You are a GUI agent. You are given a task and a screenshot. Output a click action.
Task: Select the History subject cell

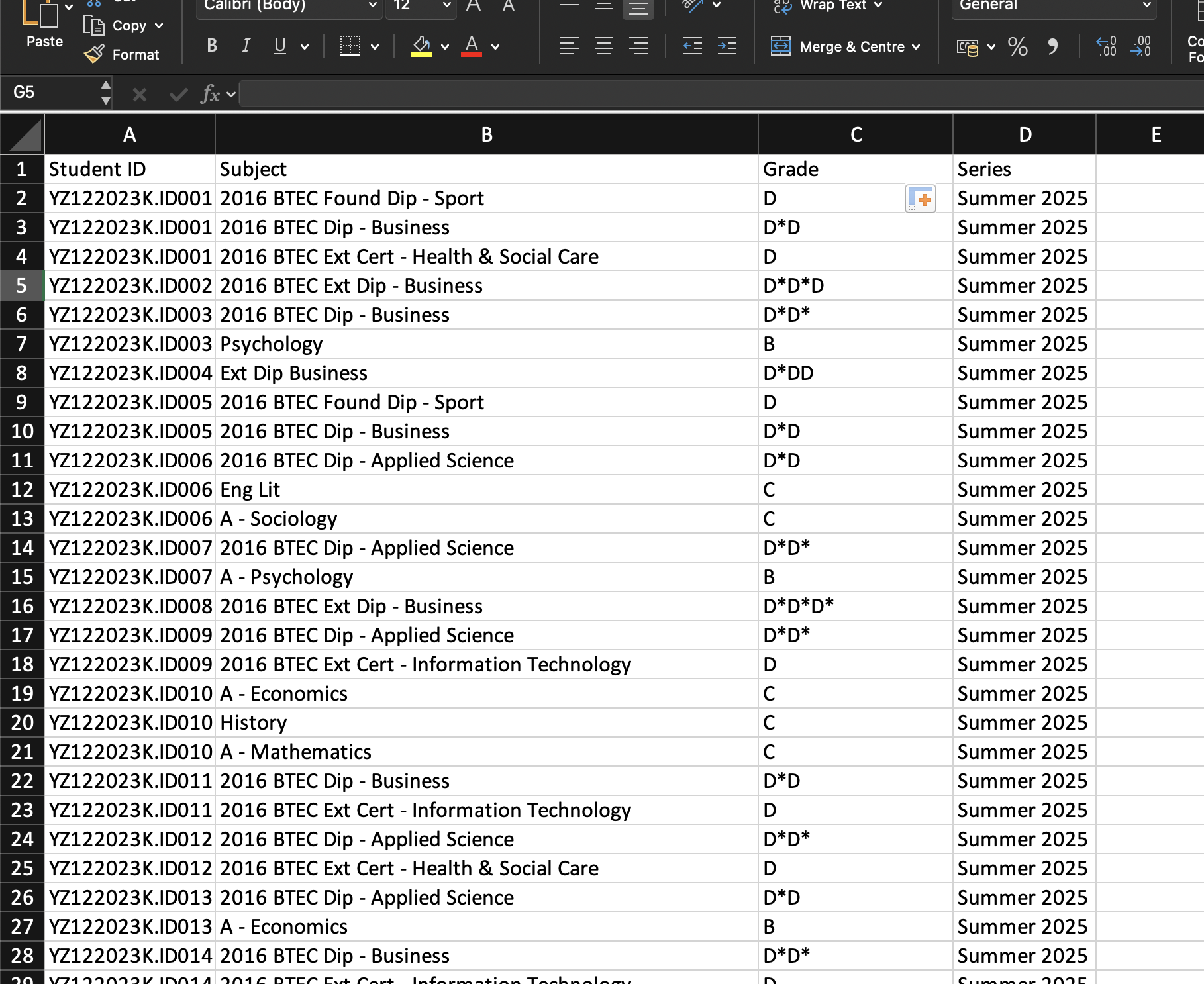pos(487,722)
